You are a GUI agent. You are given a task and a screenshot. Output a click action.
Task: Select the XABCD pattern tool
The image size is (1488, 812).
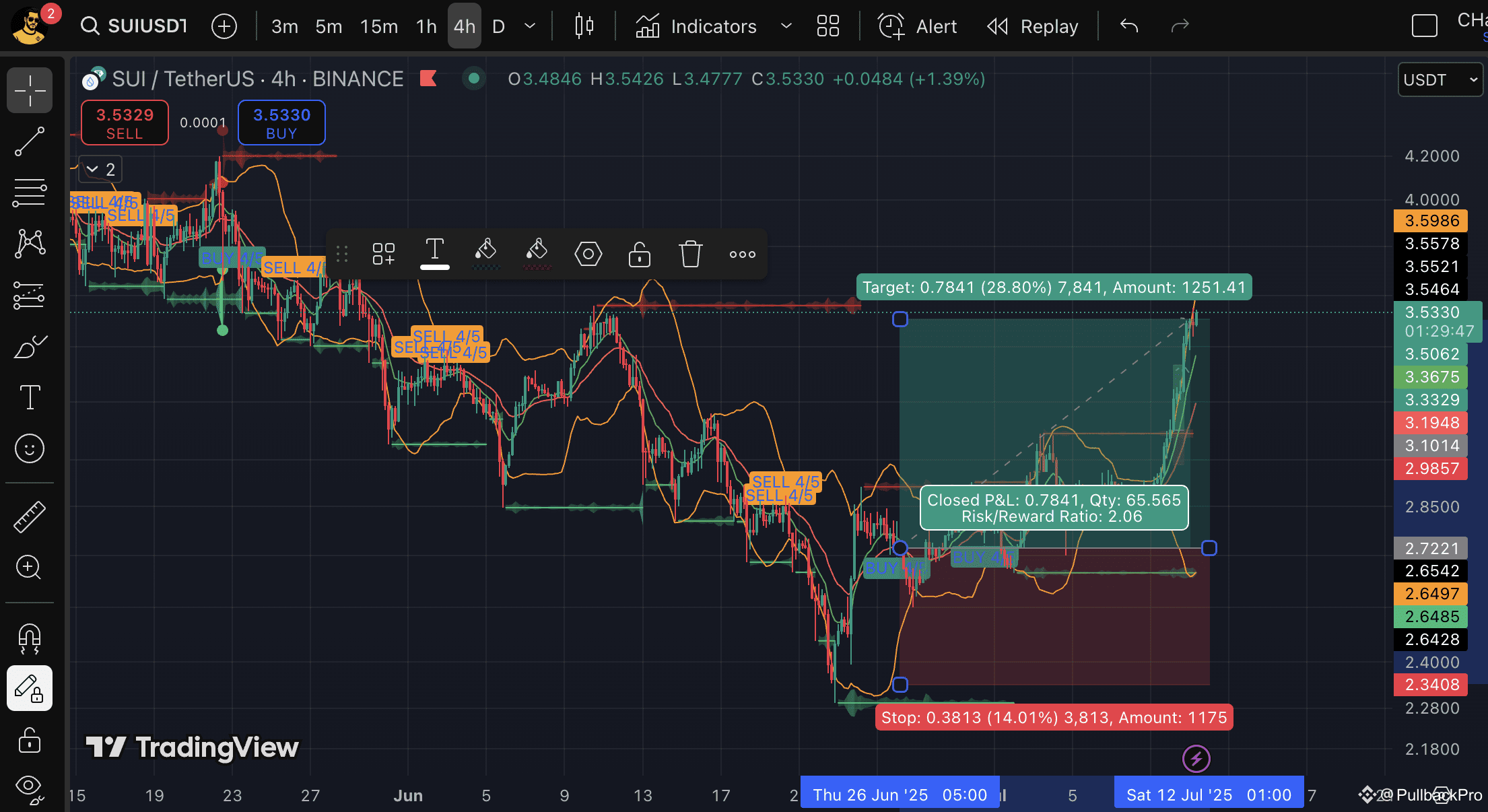[30, 243]
